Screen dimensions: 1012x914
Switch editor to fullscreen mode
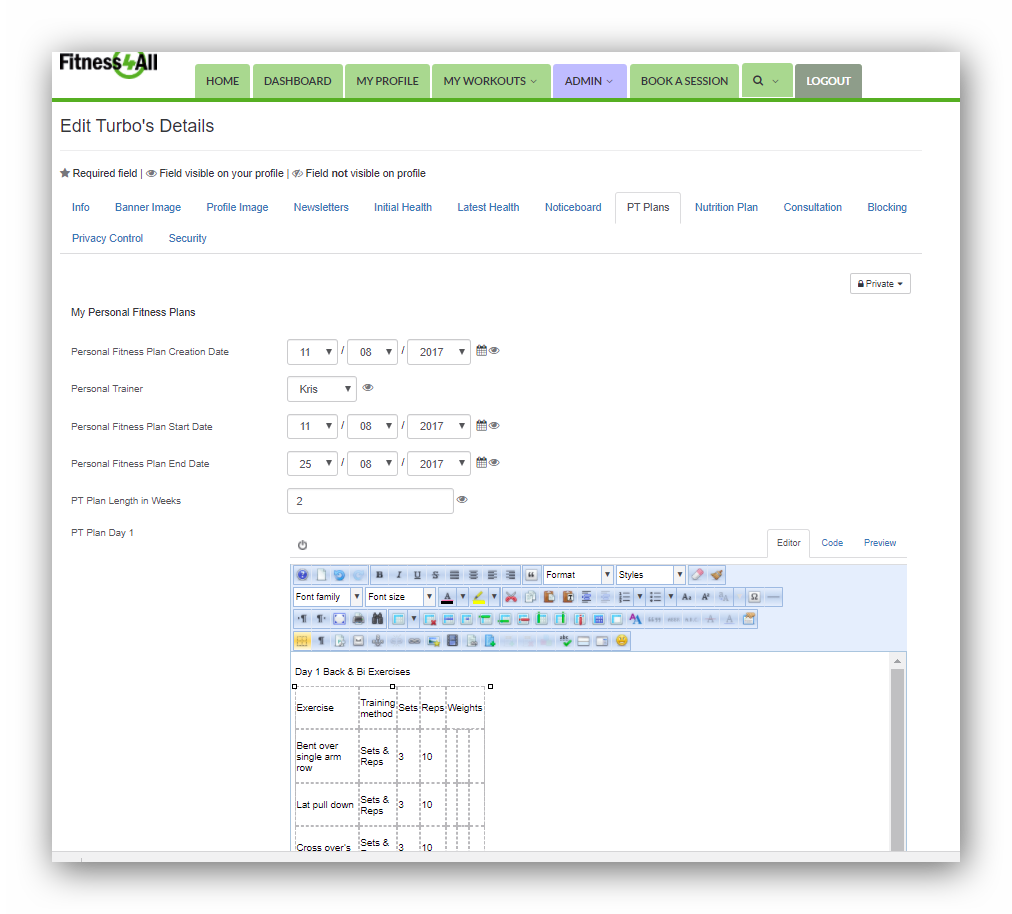pos(339,619)
